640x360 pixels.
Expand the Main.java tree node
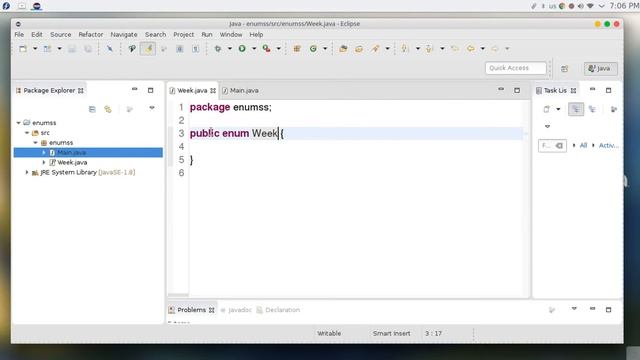(x=44, y=153)
